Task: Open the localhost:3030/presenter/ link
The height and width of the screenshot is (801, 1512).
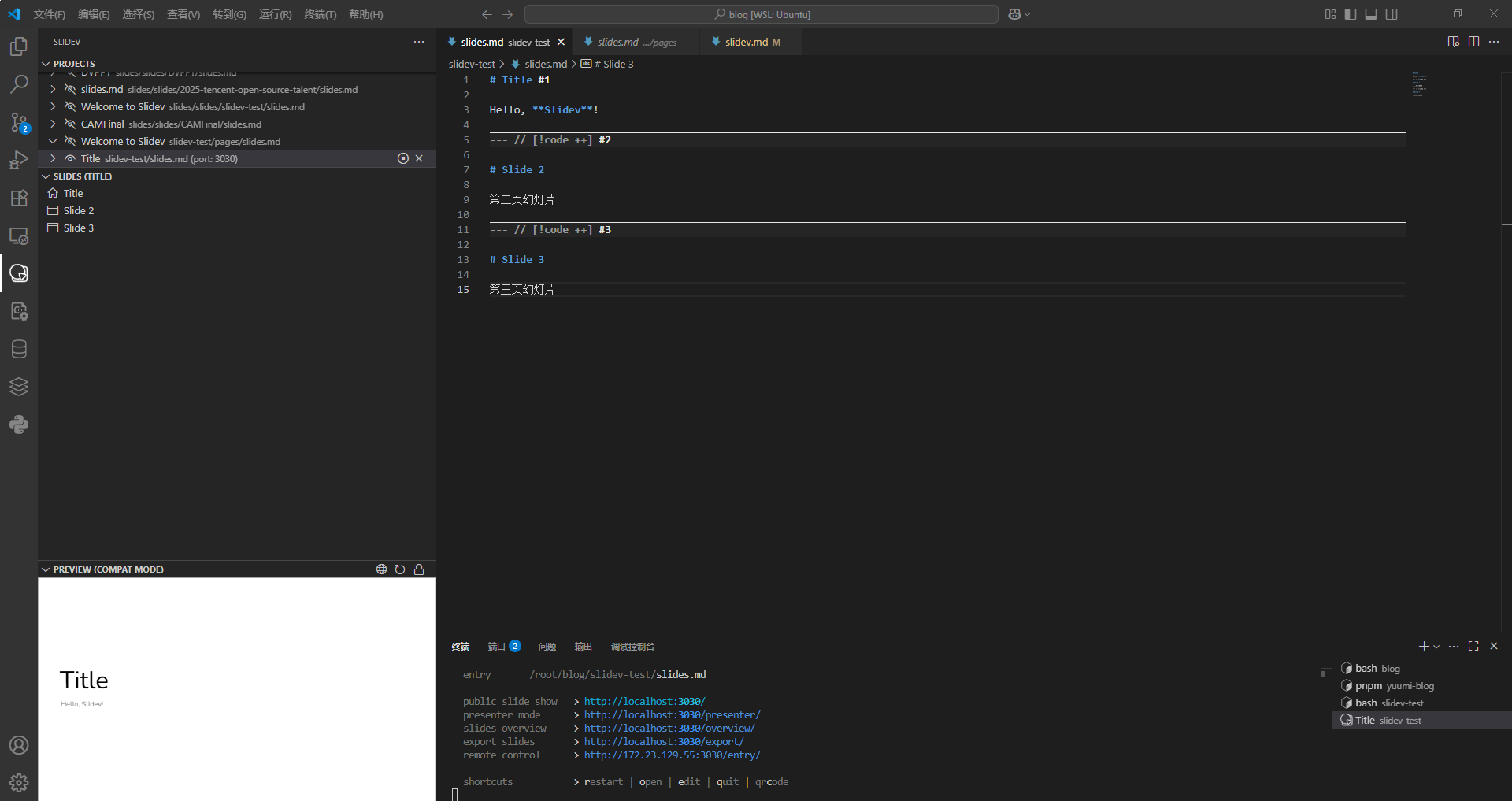Action: (672, 715)
